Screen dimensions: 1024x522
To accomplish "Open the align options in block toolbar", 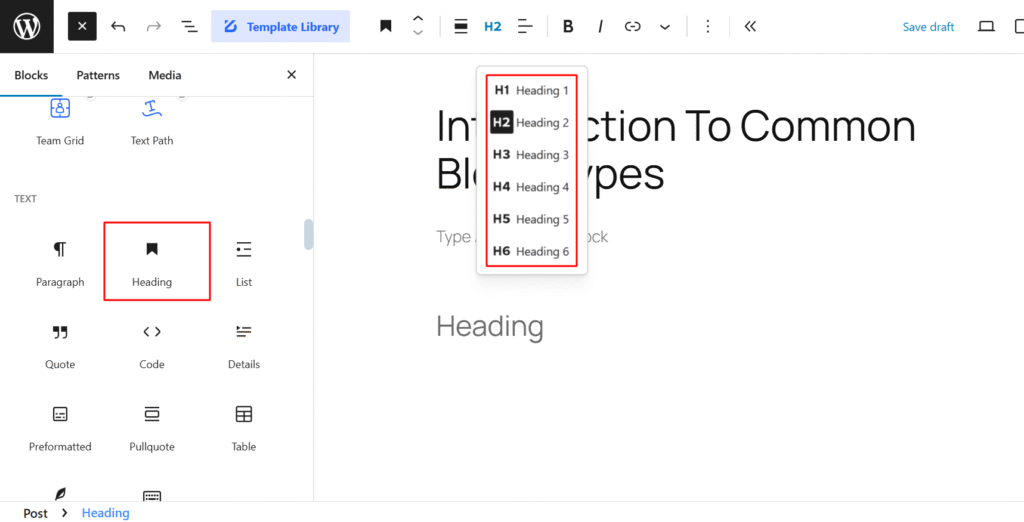I will tap(461, 27).
